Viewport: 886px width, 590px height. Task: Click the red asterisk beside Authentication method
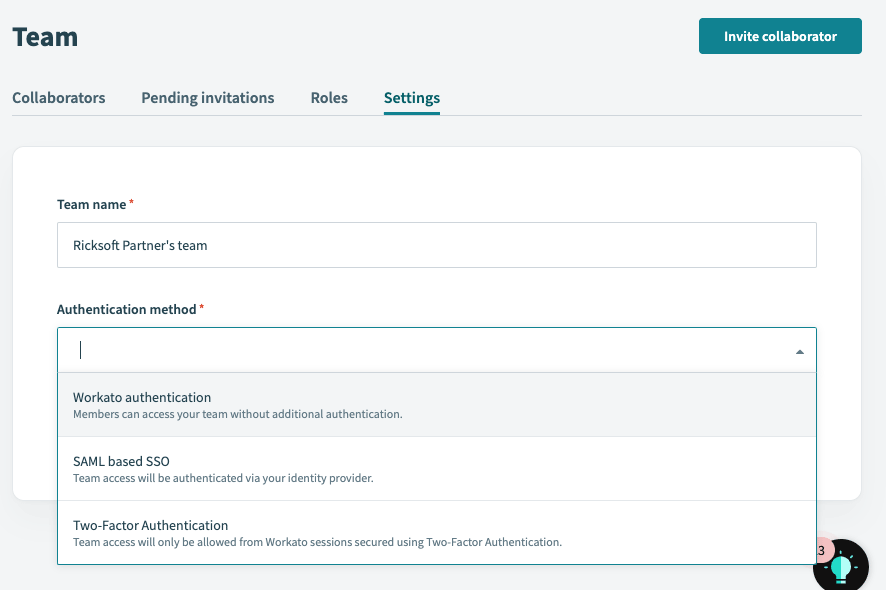pos(201,307)
